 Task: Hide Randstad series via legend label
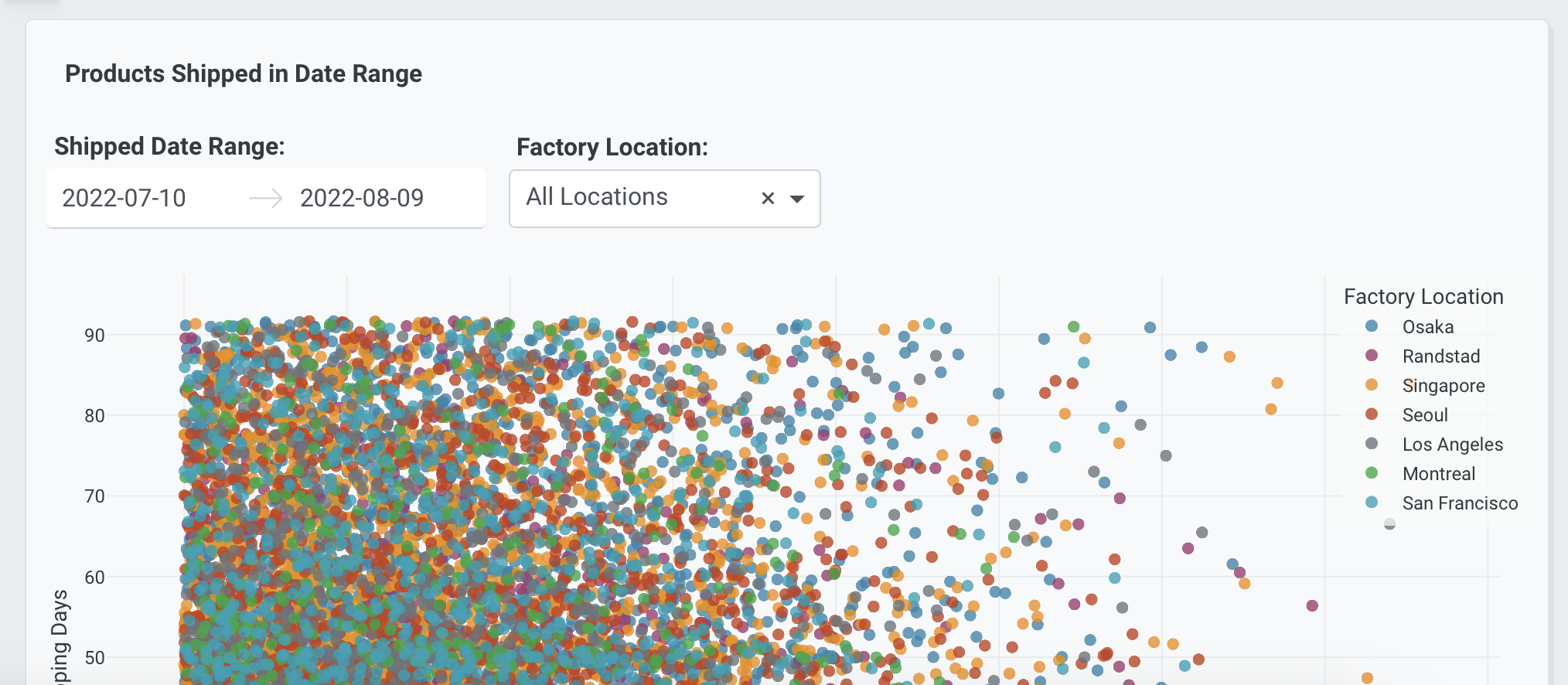tap(1441, 356)
